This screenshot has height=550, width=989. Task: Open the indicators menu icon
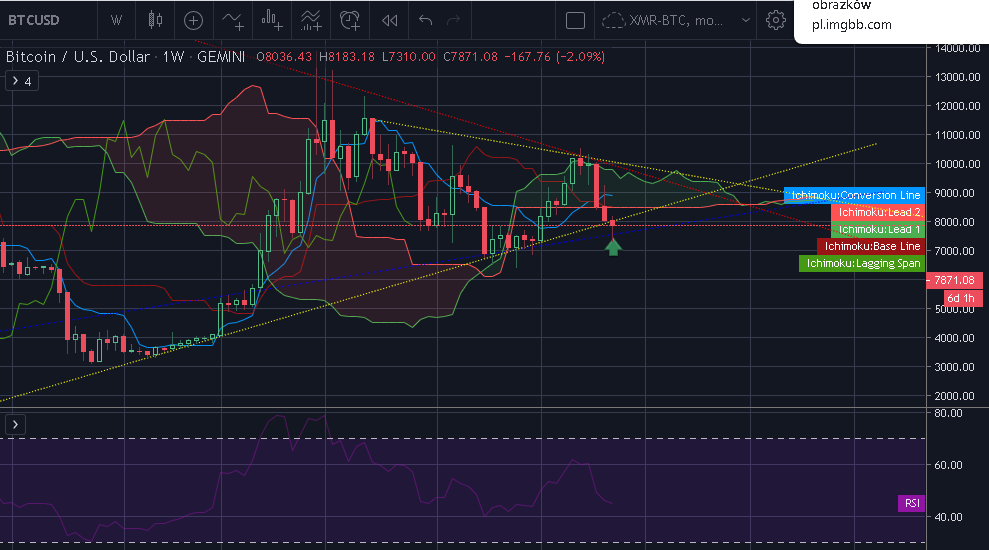(x=233, y=21)
